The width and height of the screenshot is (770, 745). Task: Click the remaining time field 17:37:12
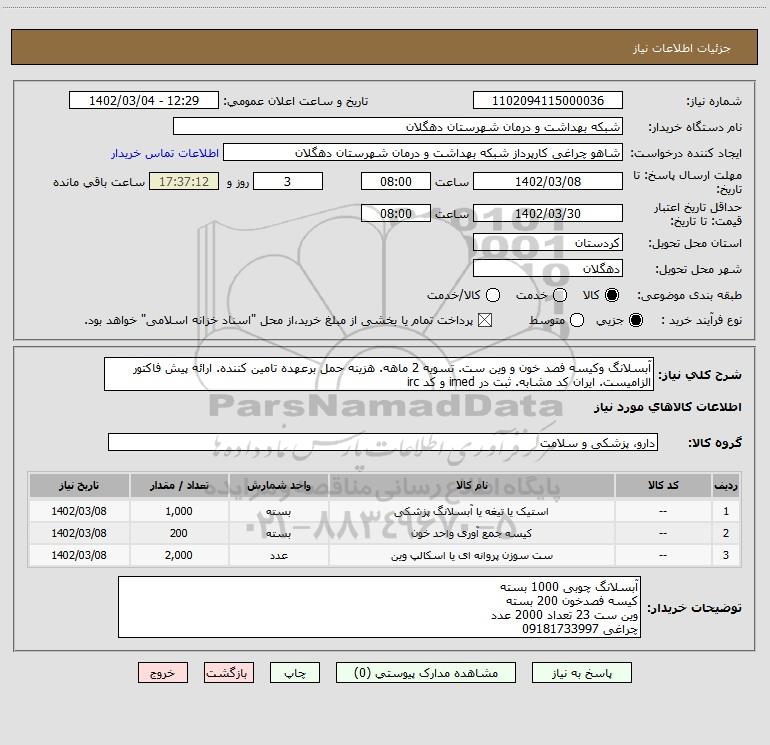(x=184, y=182)
